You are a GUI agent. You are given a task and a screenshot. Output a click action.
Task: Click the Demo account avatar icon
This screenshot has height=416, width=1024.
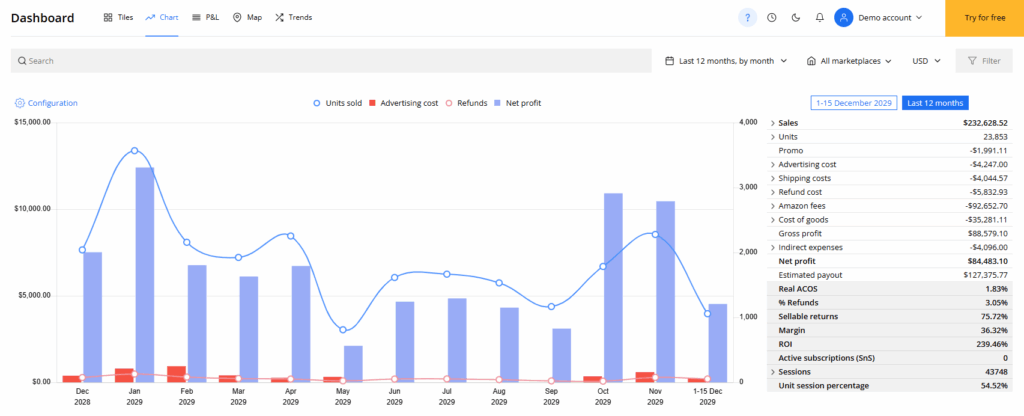(x=844, y=17)
